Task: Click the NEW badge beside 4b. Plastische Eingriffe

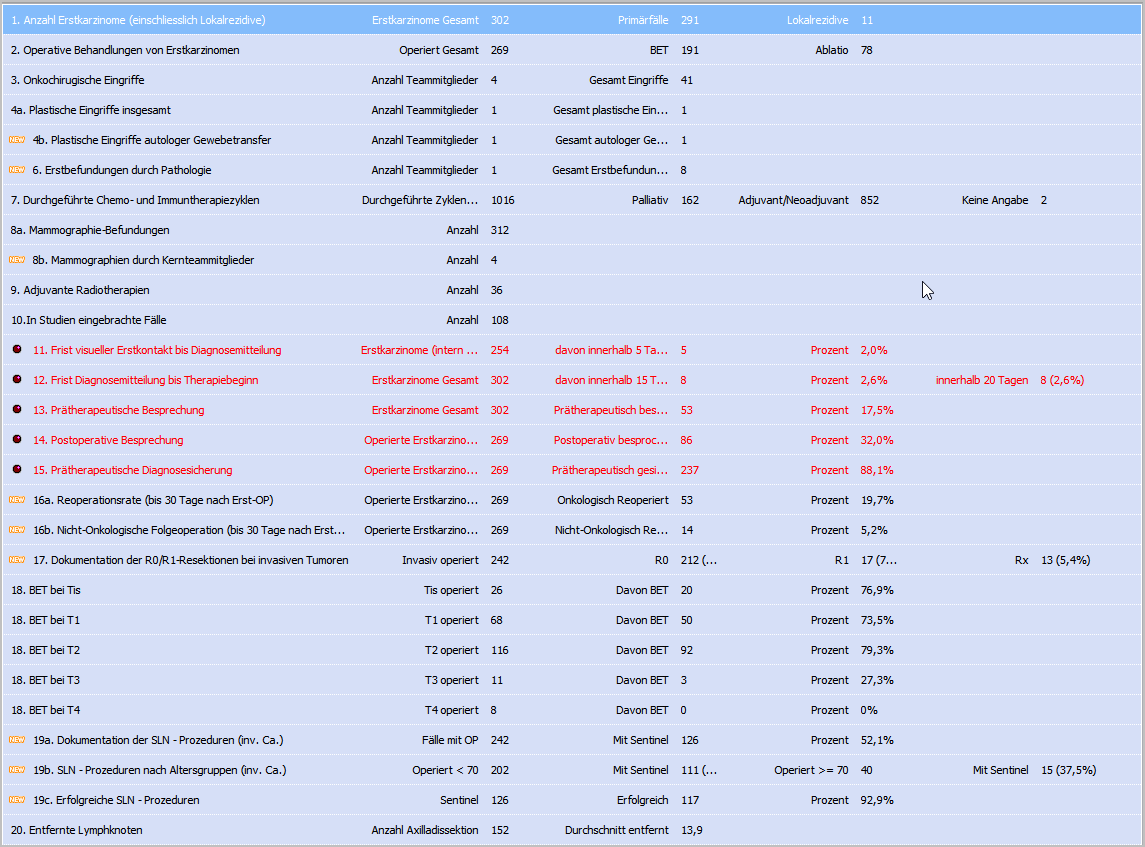Action: (17, 139)
